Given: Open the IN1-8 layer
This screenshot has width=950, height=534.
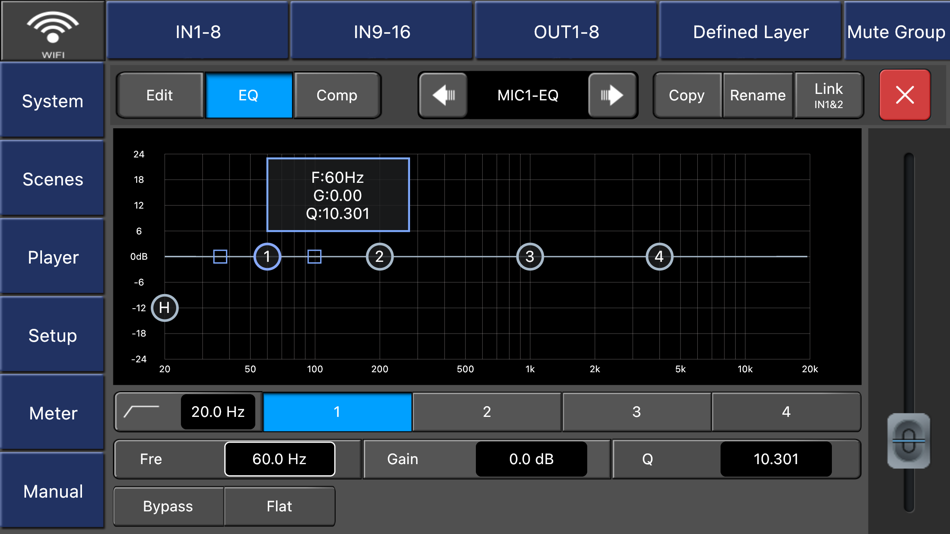Looking at the screenshot, I should [x=198, y=32].
